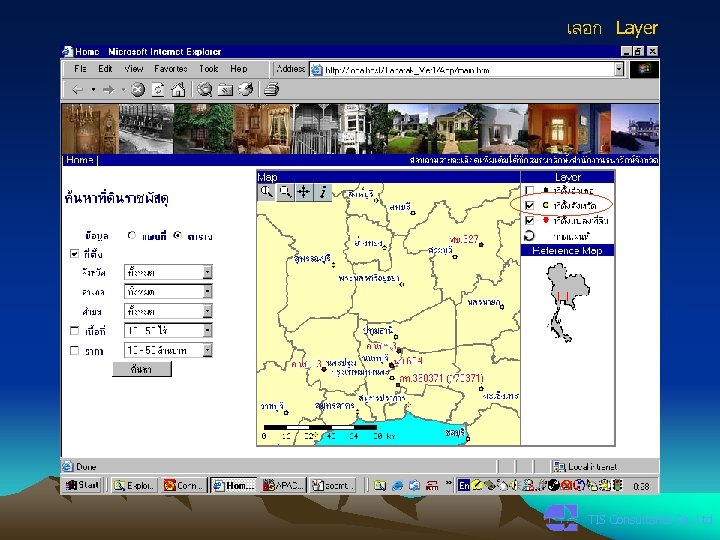The image size is (720, 540).
Task: Click the Address bar URL field
Action: click(468, 70)
